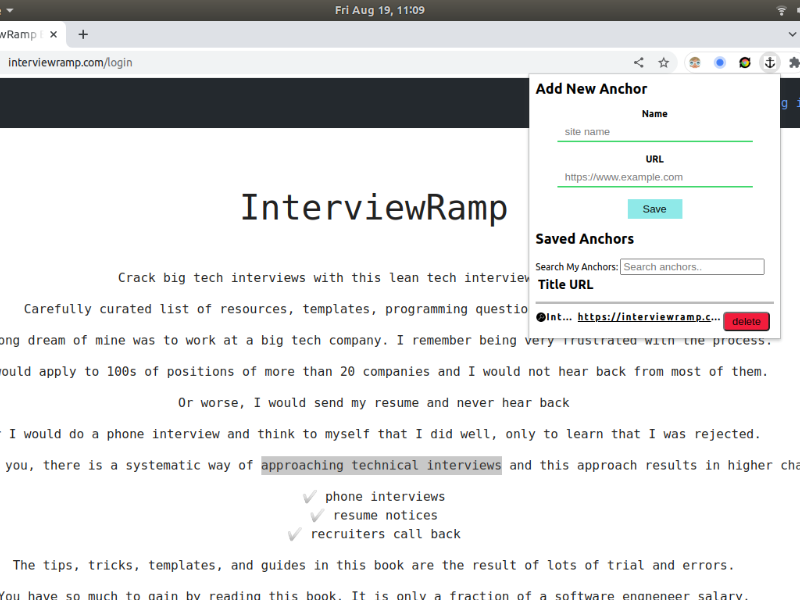This screenshot has width=800, height=600.
Task: Click the URL field with example.com placeholder
Action: 654,178
